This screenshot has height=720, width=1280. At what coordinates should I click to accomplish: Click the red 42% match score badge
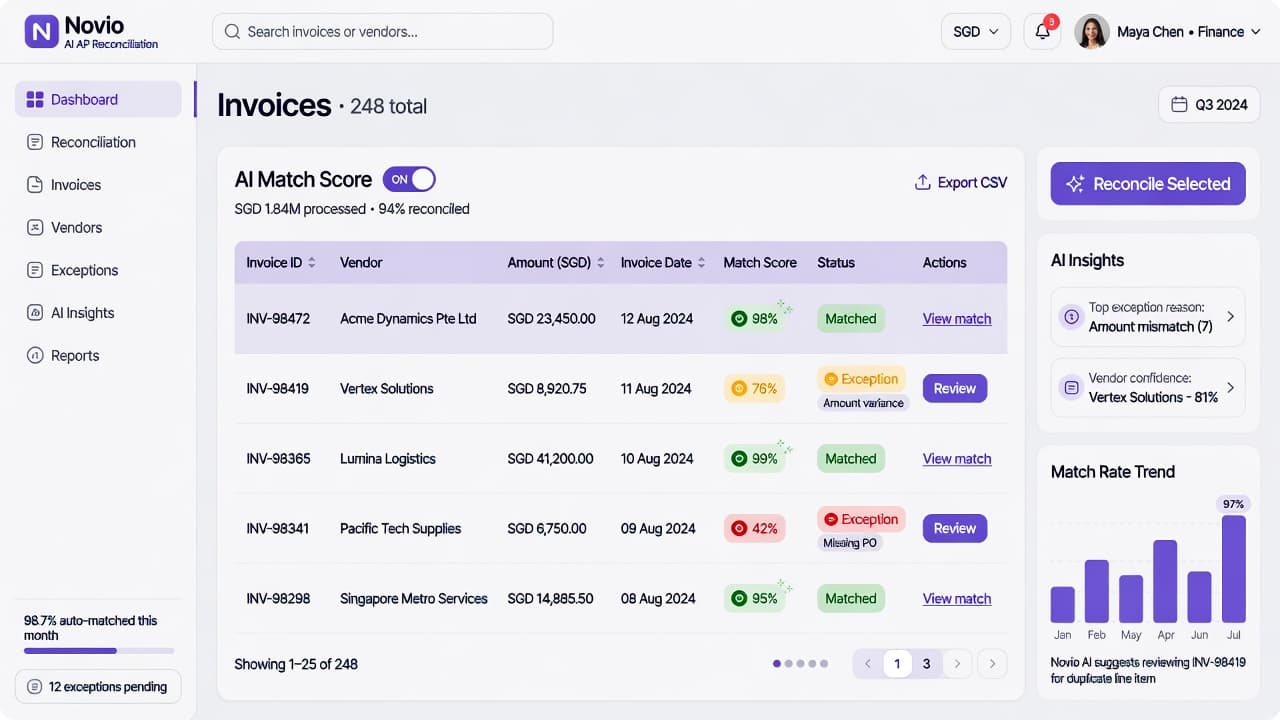click(x=755, y=529)
